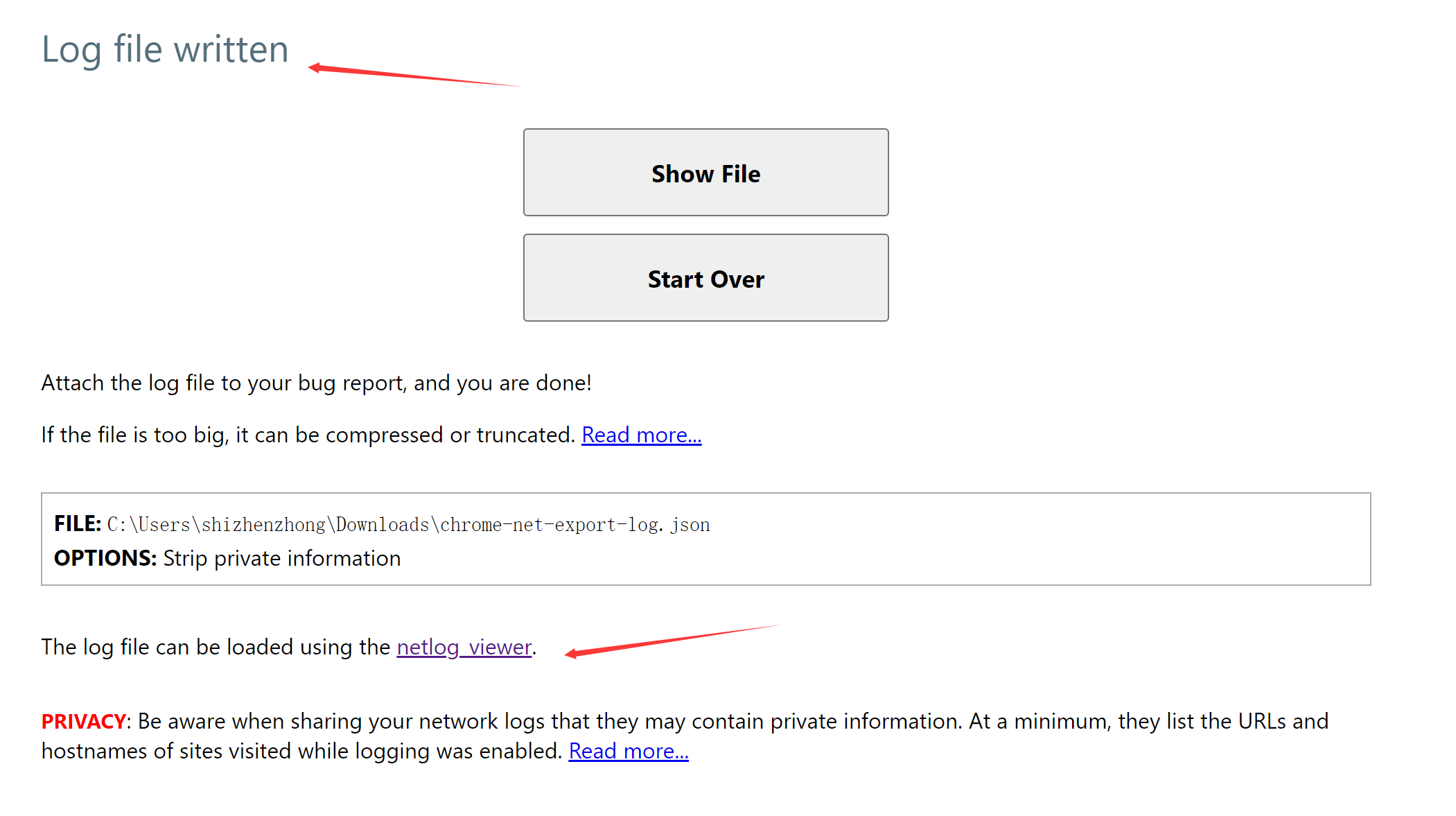This screenshot has height=816, width=1456.
Task: Click the bold FILE: label
Action: [x=78, y=524]
